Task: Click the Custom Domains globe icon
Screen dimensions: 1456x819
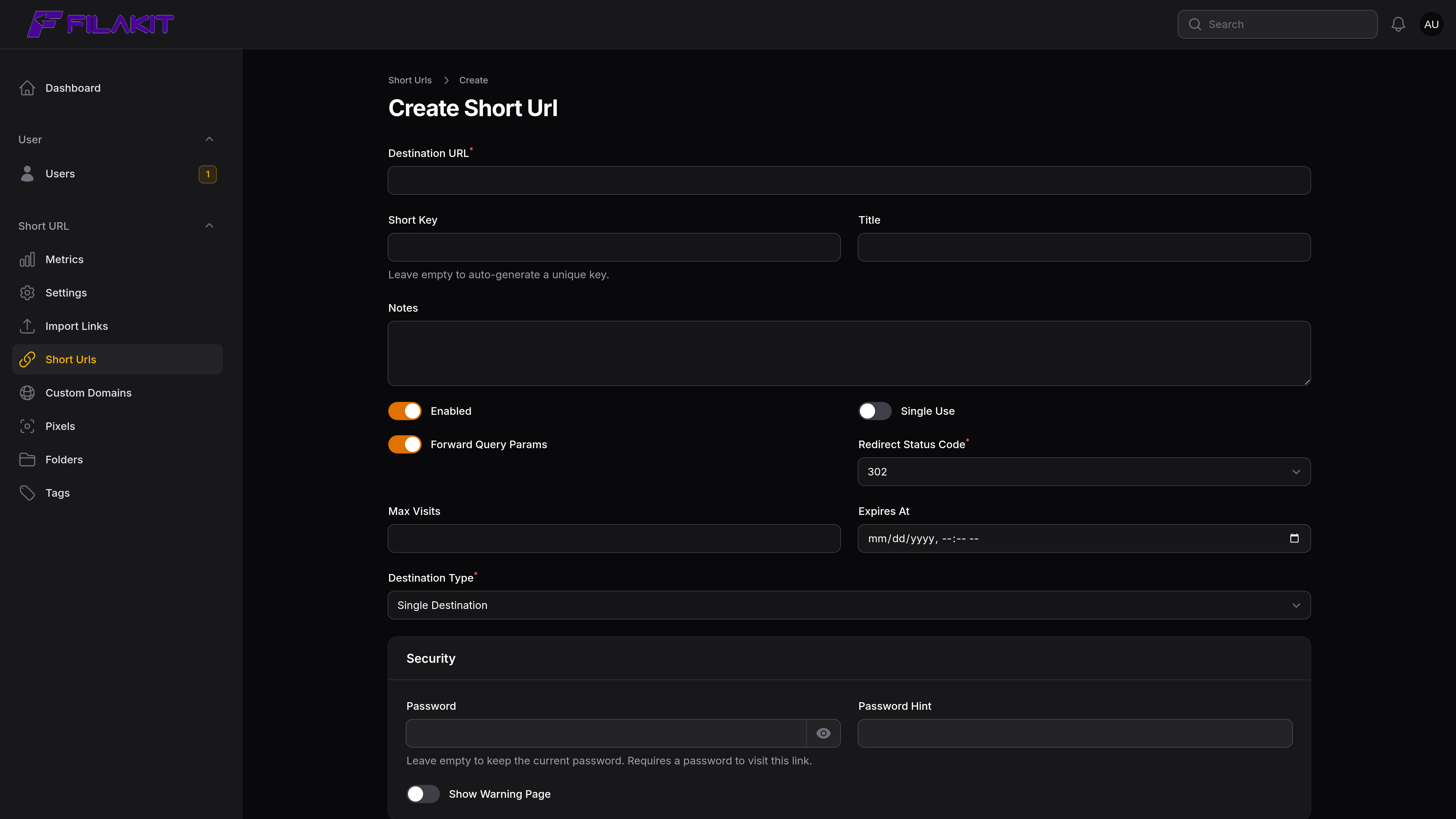Action: [27, 393]
